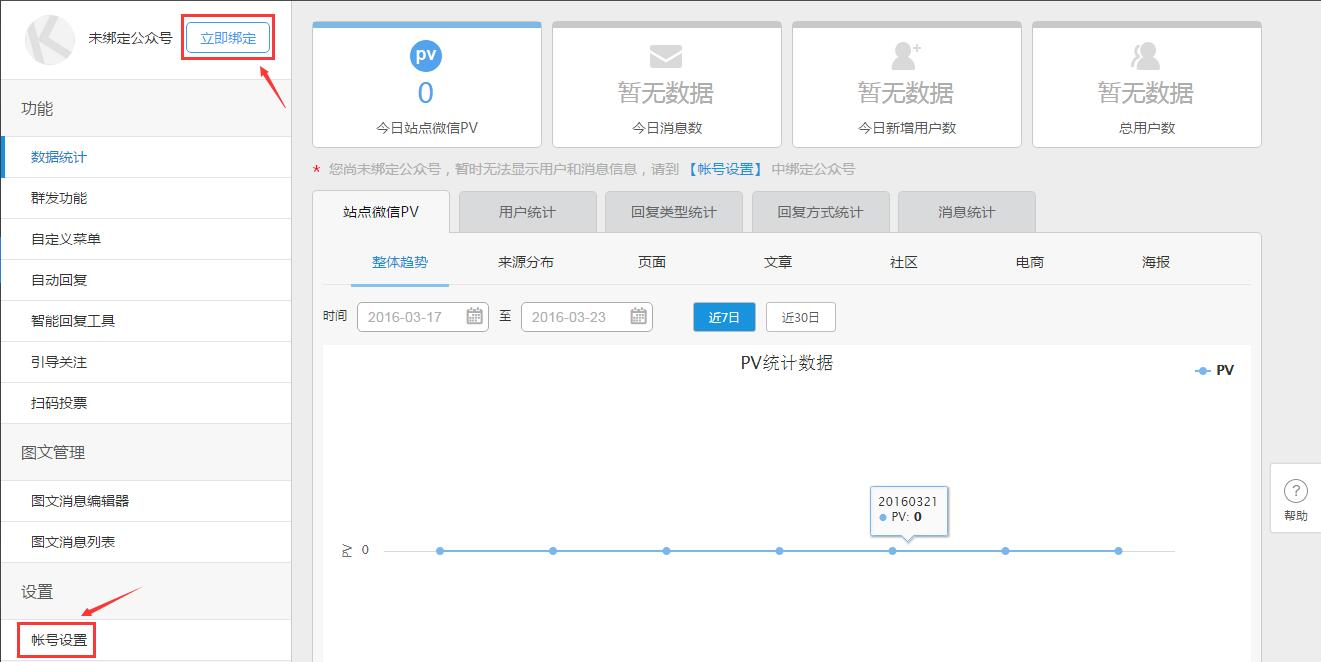Click the help question mark icon
Viewport: 1321px width, 662px height.
click(x=1295, y=491)
